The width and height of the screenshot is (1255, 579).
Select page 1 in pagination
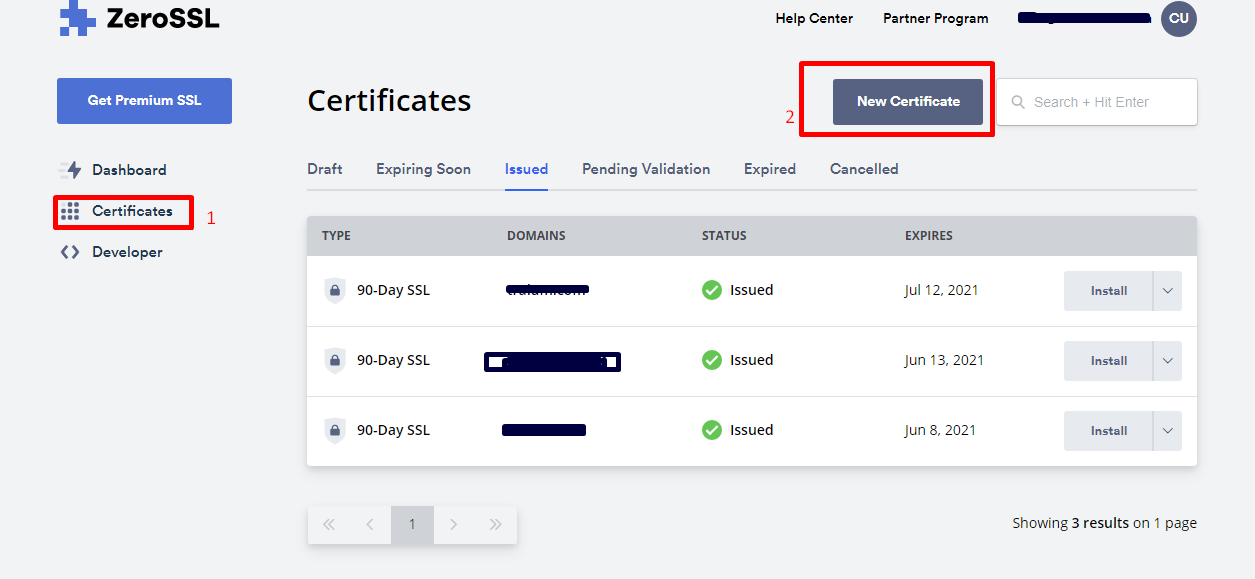[x=412, y=525]
